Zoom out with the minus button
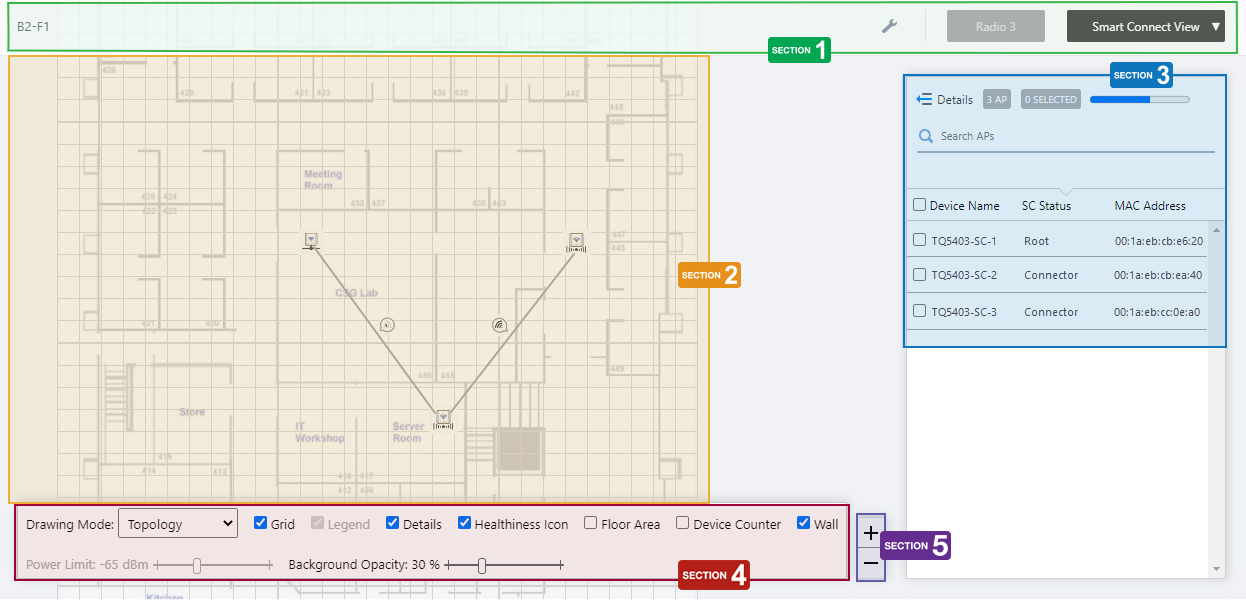The image size is (1246, 600). [x=871, y=564]
